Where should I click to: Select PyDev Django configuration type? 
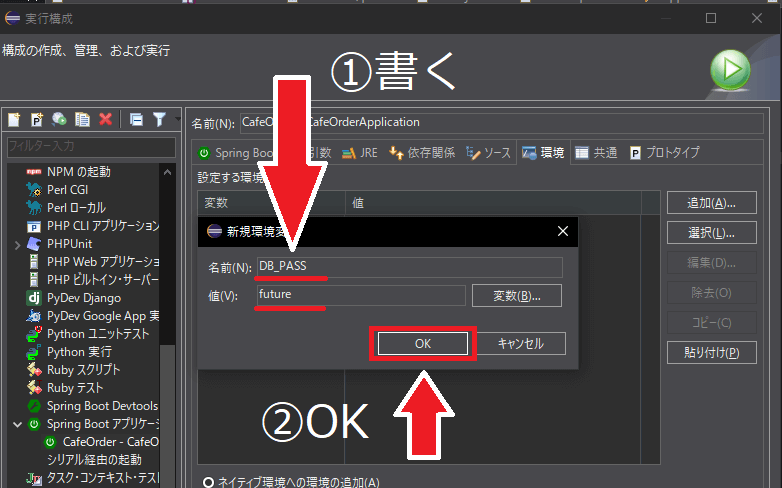pyautogui.click(x=84, y=298)
